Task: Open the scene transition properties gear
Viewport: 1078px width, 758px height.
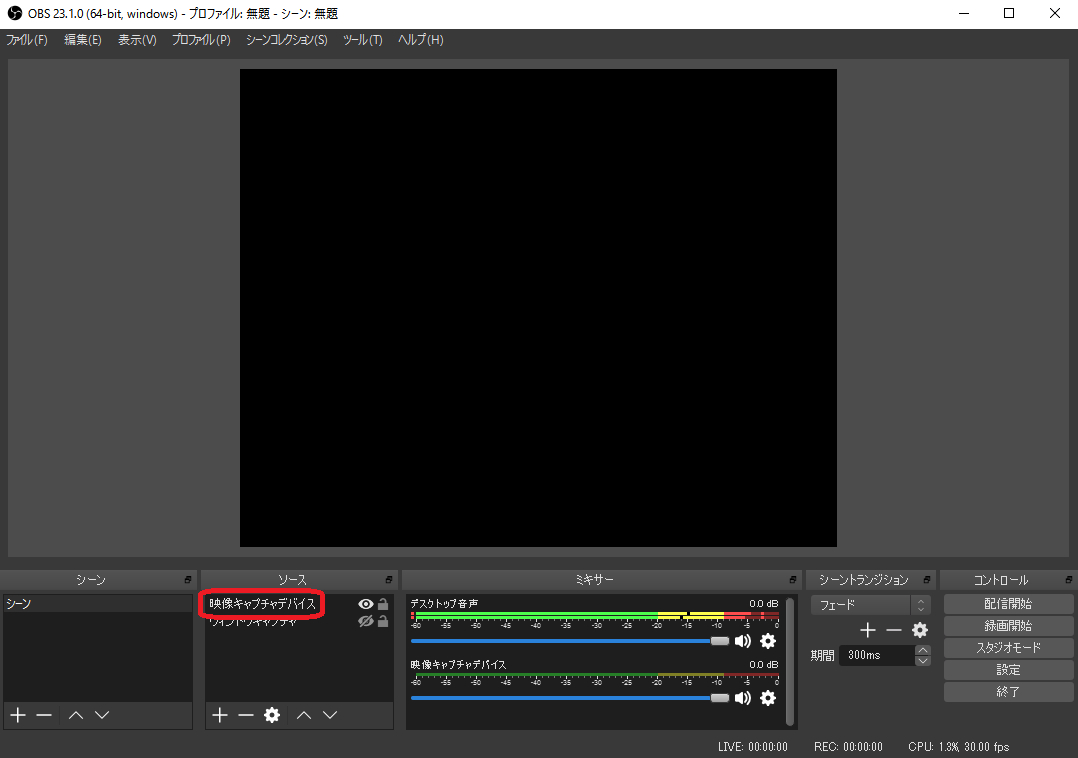Action: pyautogui.click(x=920, y=630)
